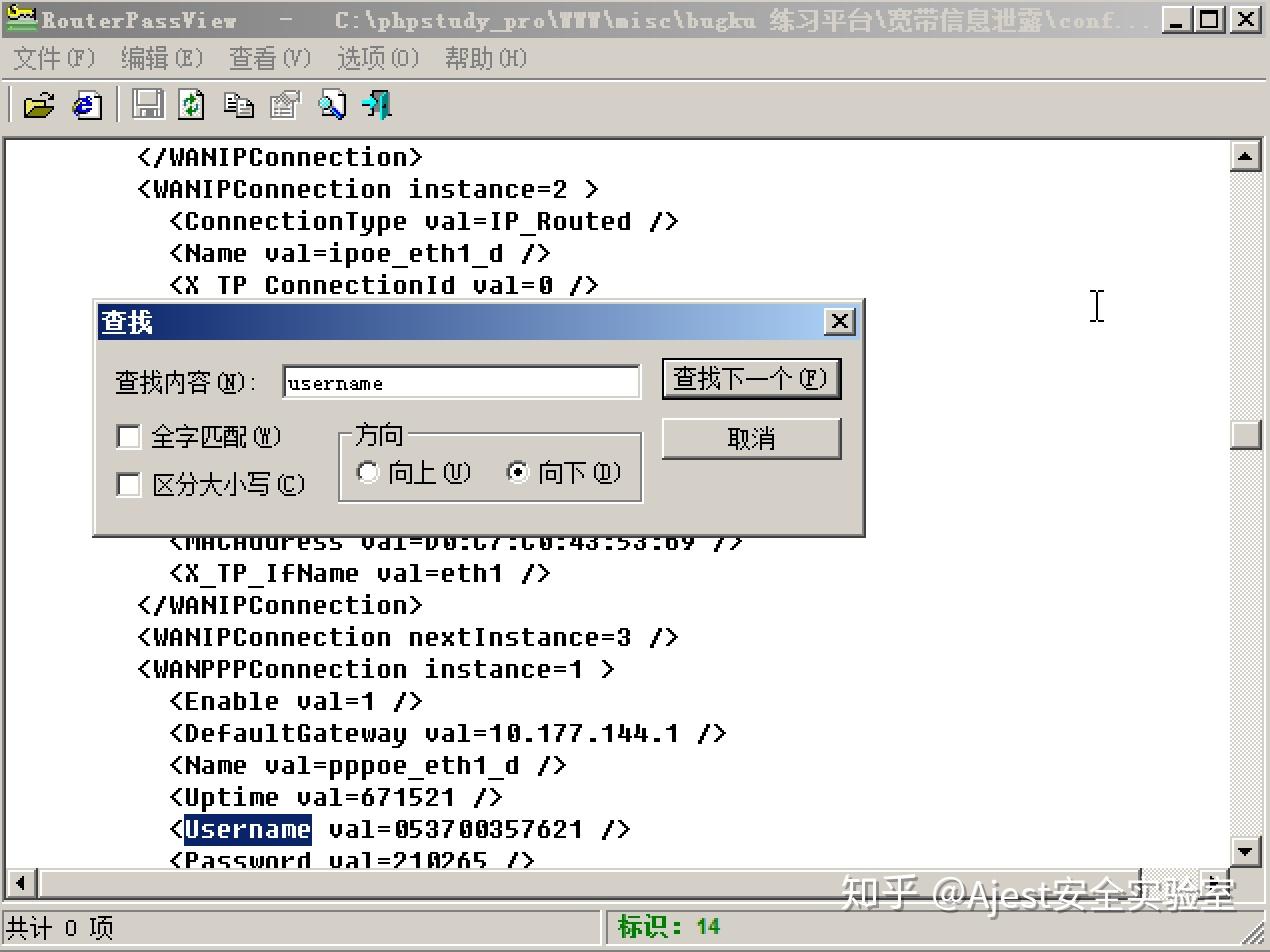Save the selected items
Viewport: 1270px width, 952px height.
(x=148, y=103)
